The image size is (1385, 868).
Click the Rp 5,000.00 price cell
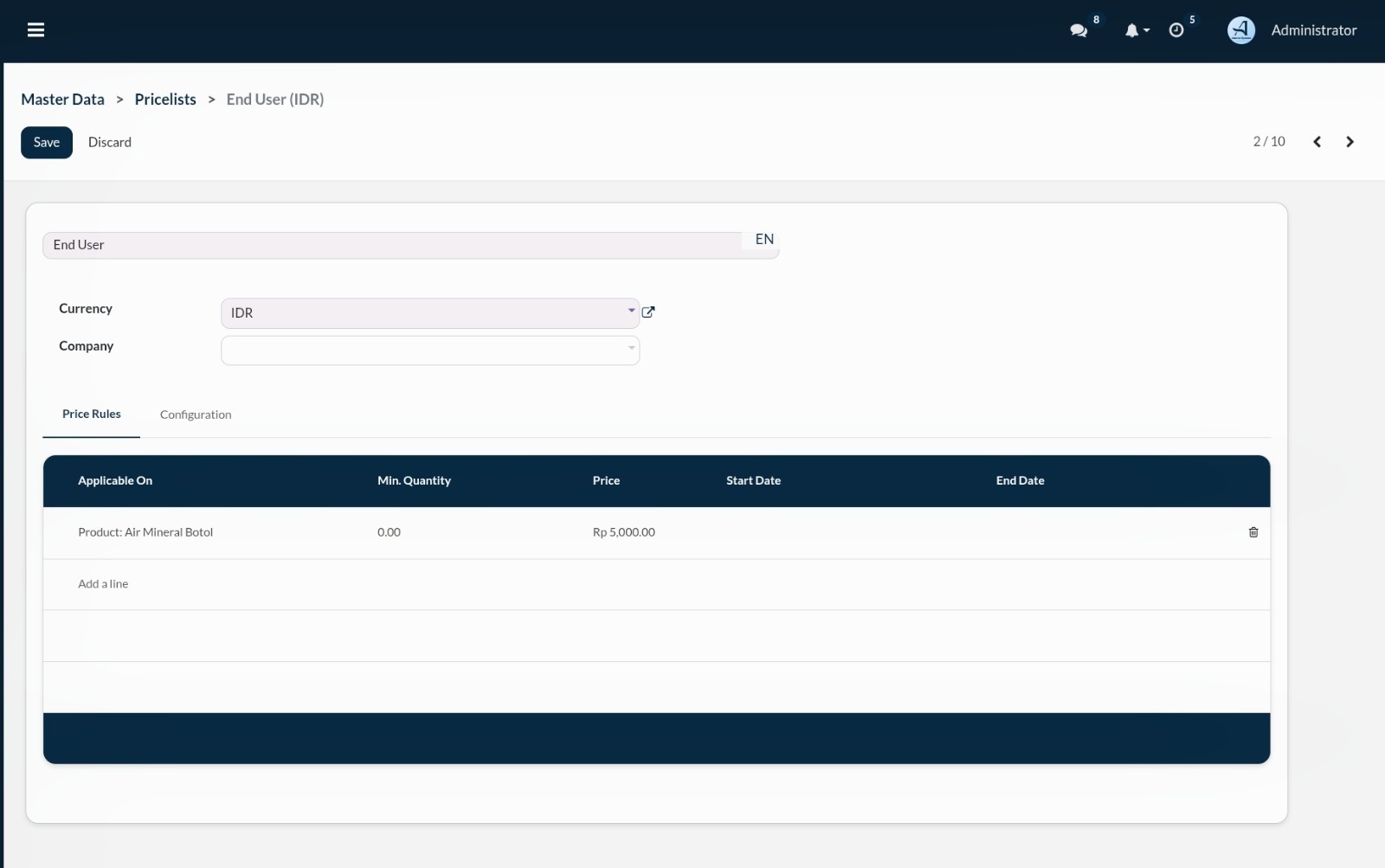[x=623, y=533]
